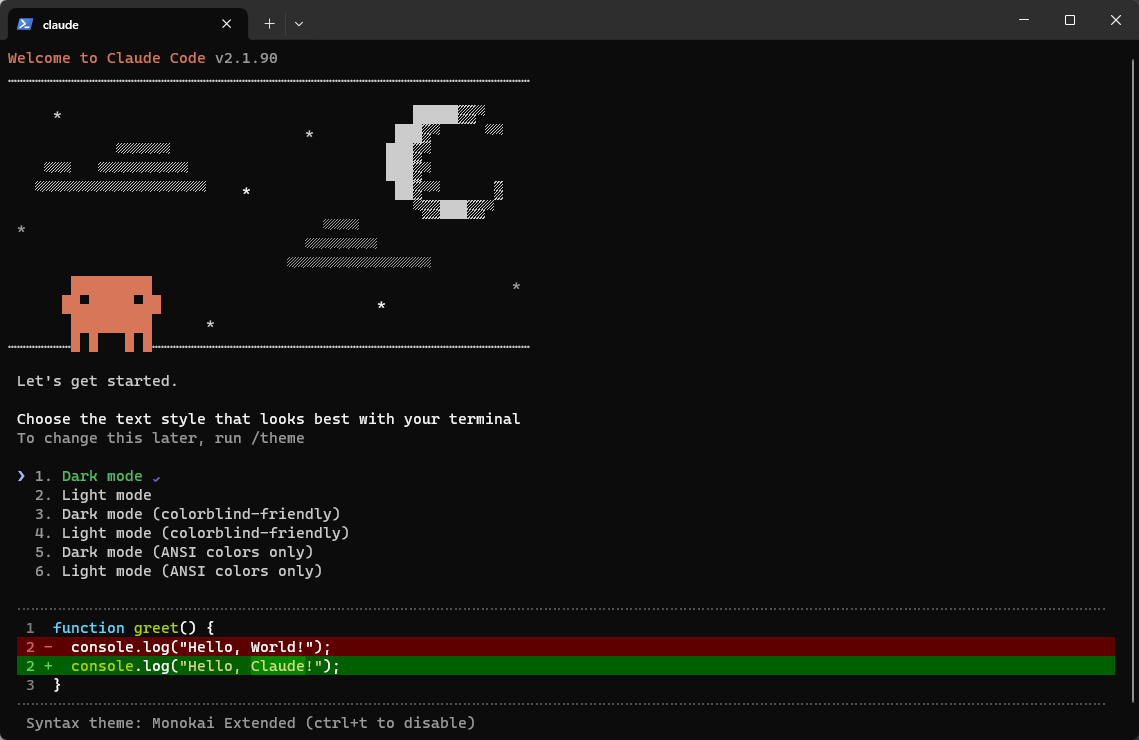
Task: Minimize the terminal window
Action: pos(1023,20)
